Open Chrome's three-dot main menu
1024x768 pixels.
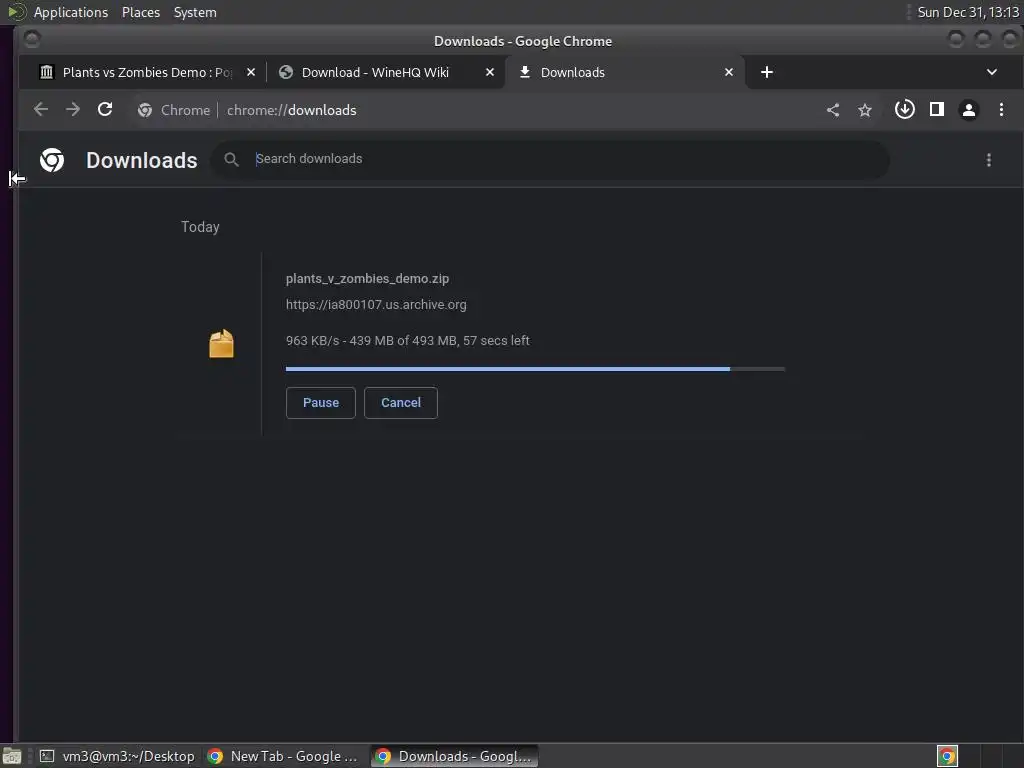coord(1001,110)
